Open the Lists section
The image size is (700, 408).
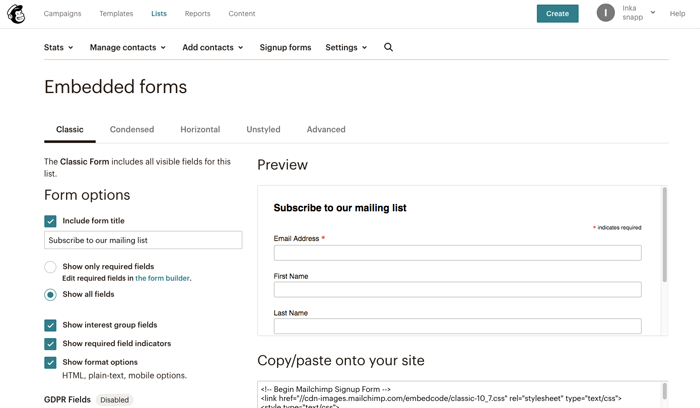coord(159,13)
